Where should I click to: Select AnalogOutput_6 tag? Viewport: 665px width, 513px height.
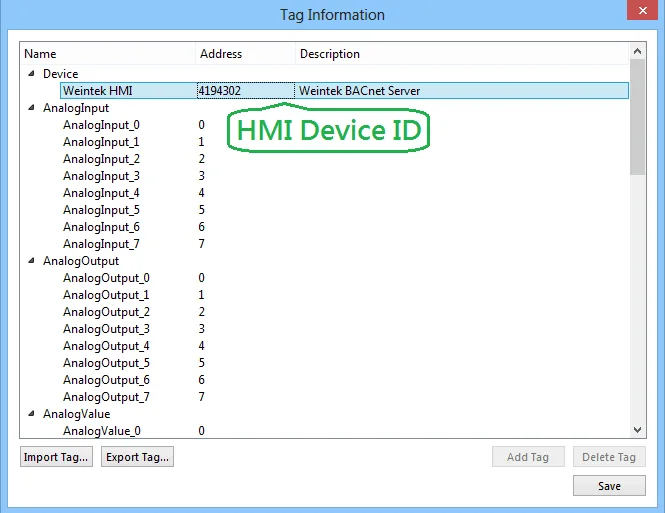[x=106, y=380]
